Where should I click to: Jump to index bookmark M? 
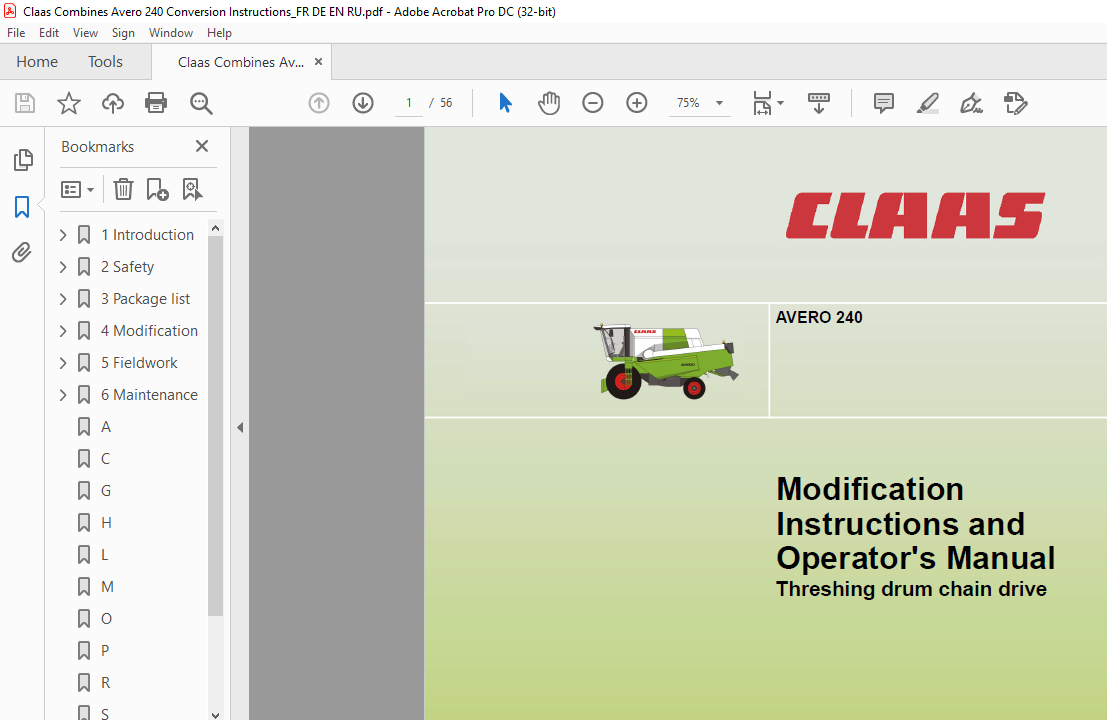(107, 587)
